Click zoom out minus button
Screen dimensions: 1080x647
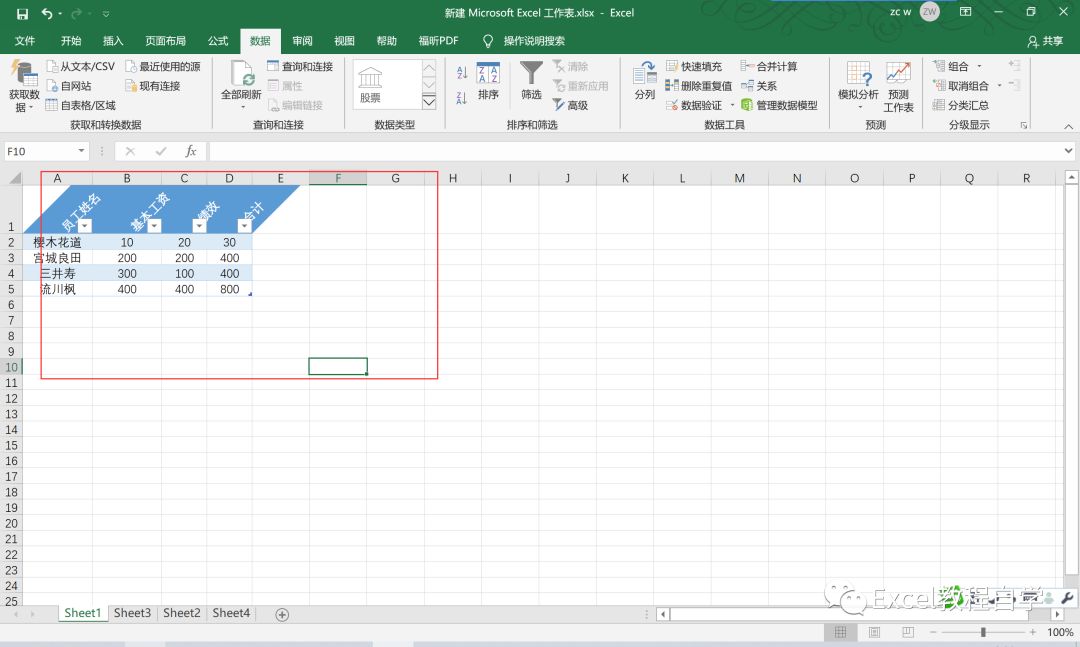click(933, 632)
